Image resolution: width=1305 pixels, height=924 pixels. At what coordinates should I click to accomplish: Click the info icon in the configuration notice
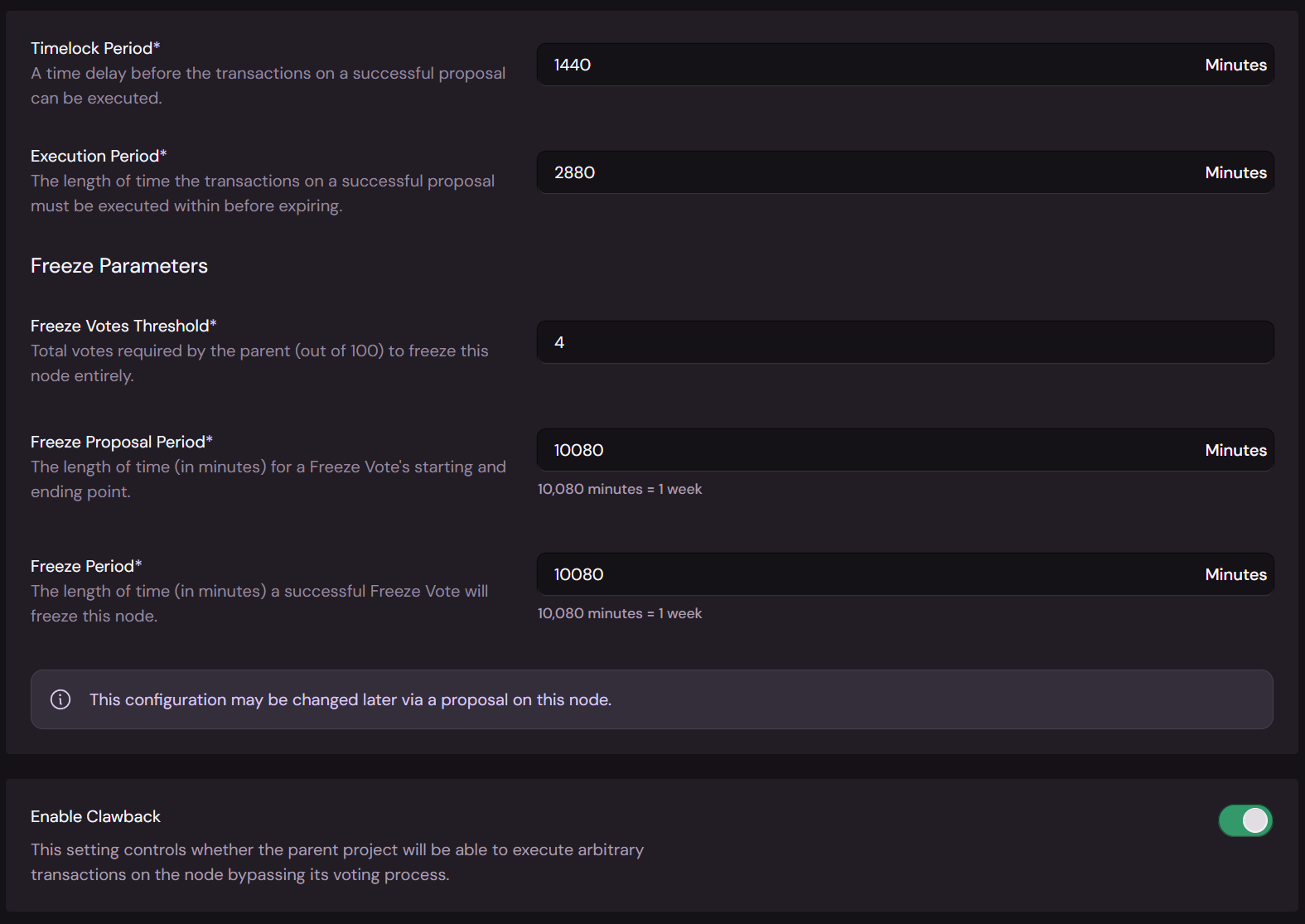(x=60, y=699)
